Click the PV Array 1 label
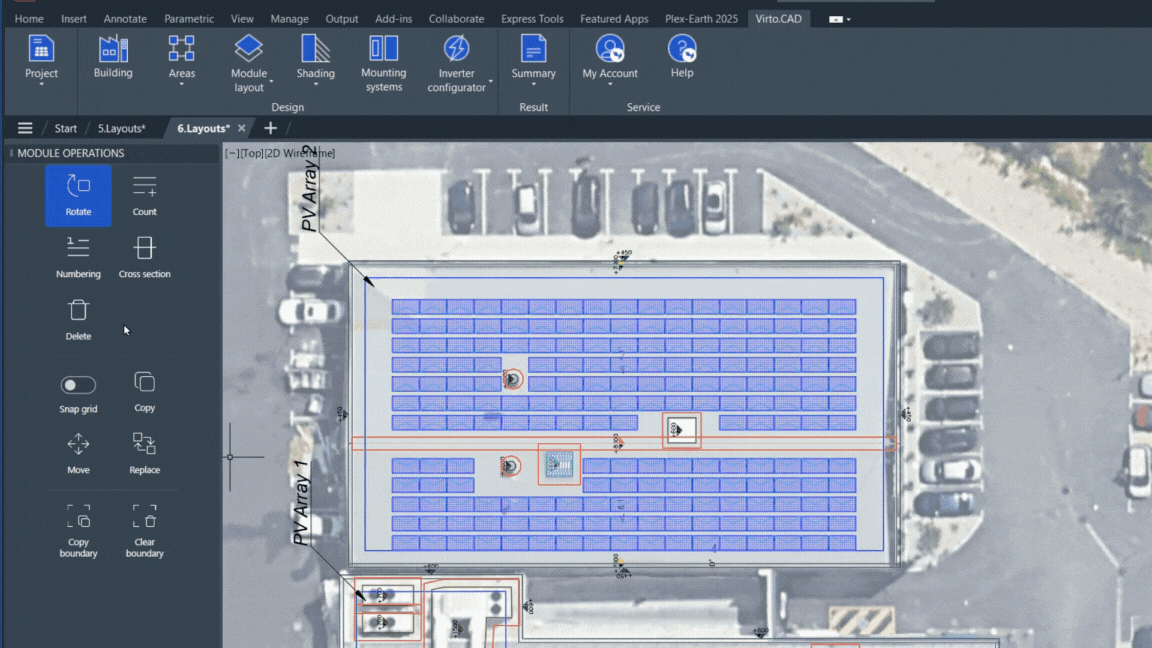 click(303, 503)
